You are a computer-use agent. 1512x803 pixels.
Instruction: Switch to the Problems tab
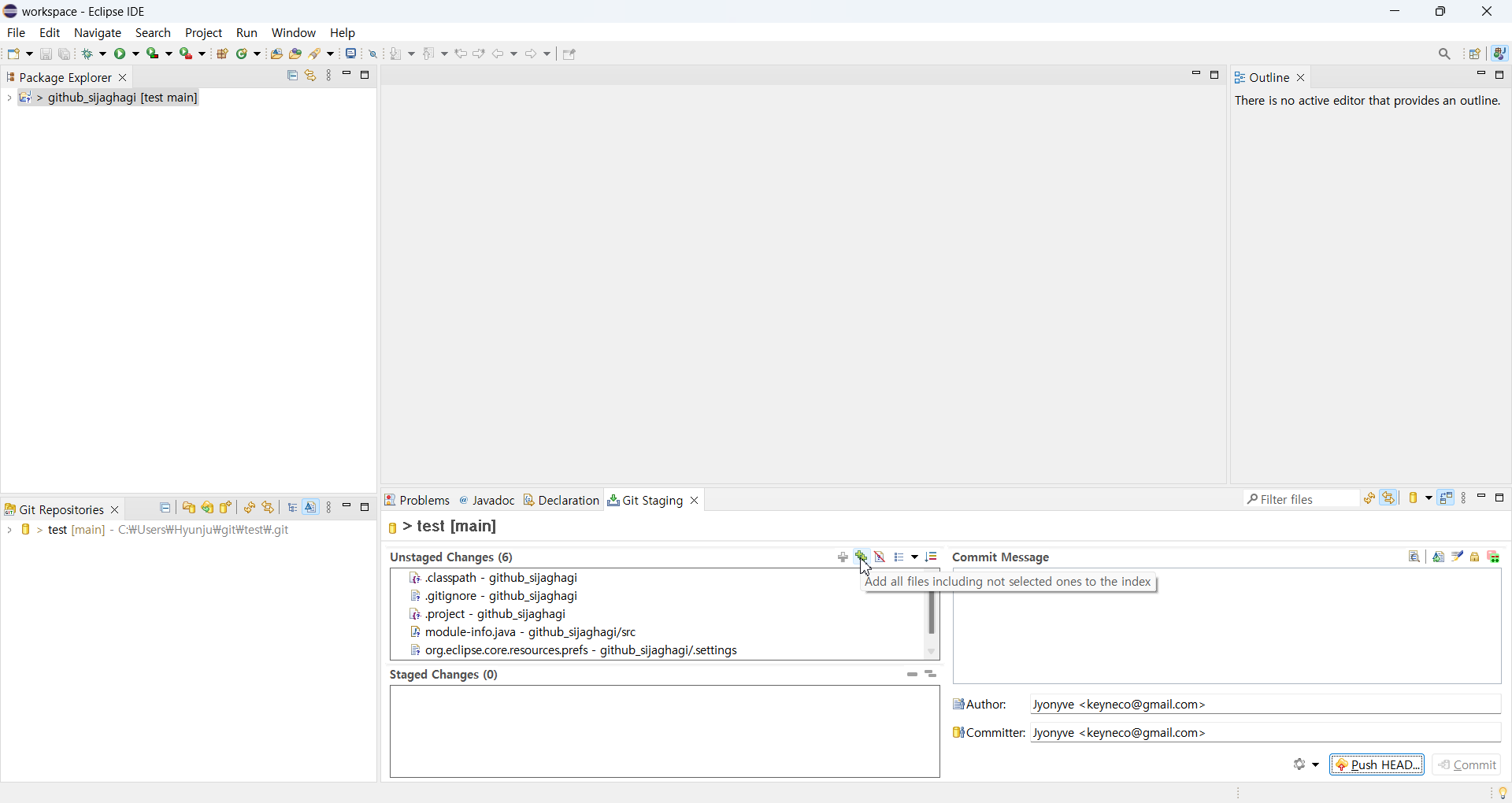coord(418,501)
